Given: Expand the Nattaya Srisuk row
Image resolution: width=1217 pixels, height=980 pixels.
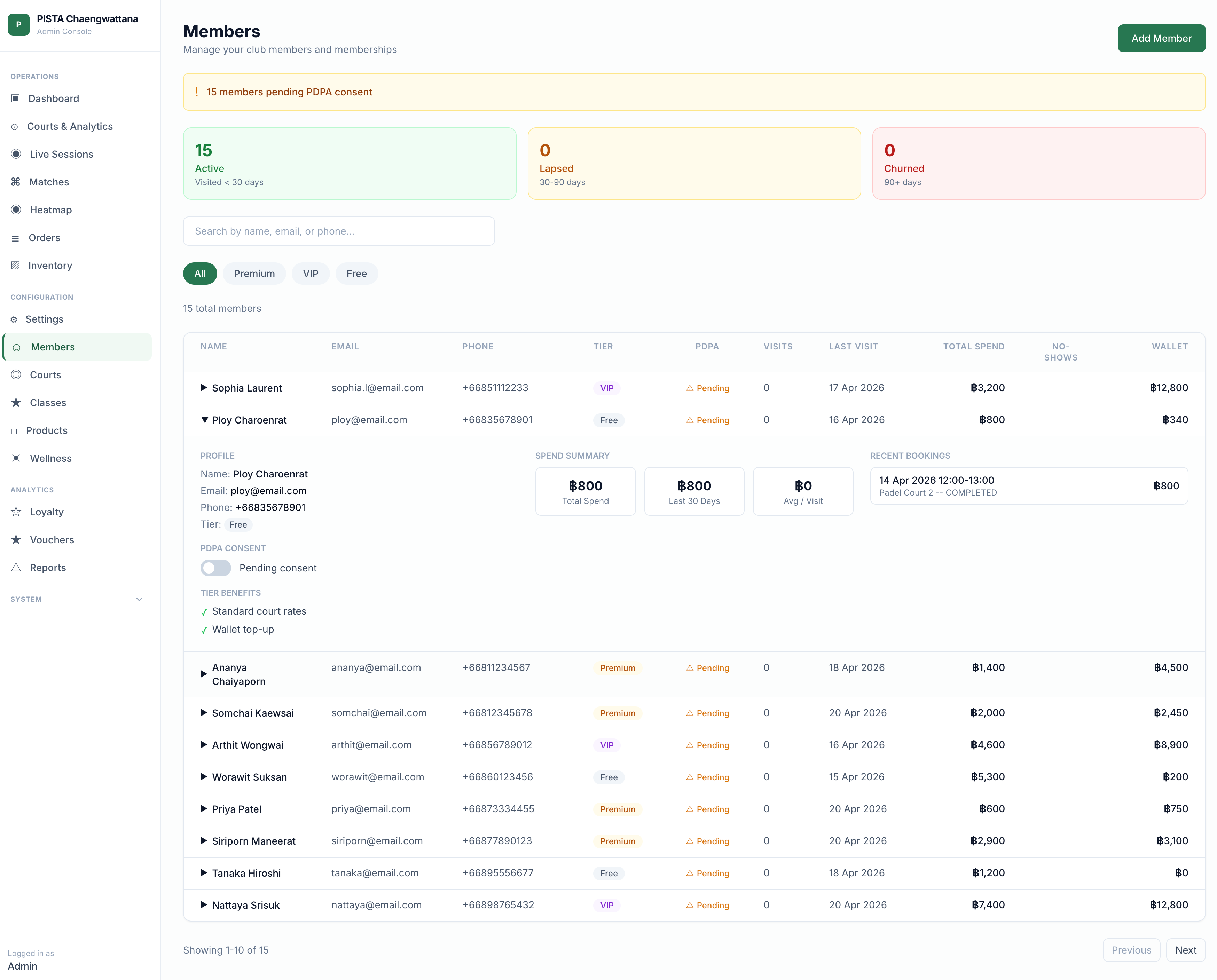Looking at the screenshot, I should coord(204,905).
